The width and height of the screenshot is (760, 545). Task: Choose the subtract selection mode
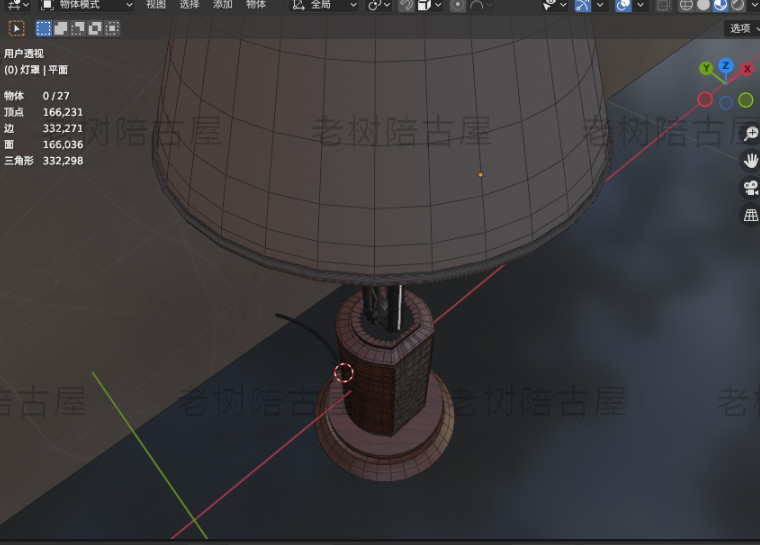pos(78,29)
